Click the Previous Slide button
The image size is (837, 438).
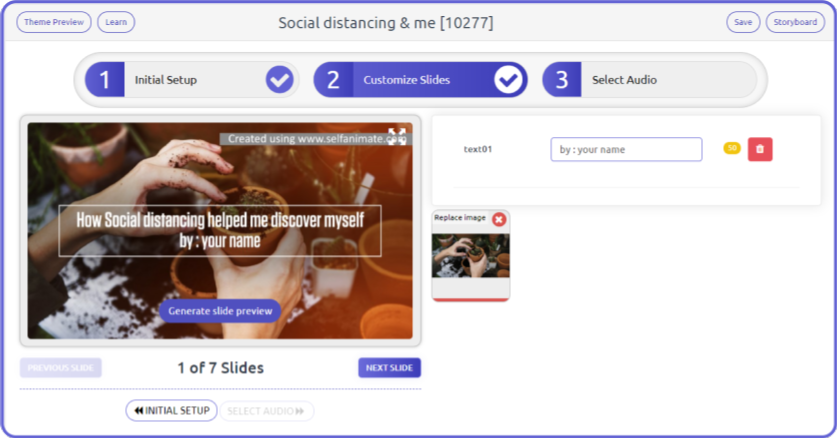pos(61,368)
